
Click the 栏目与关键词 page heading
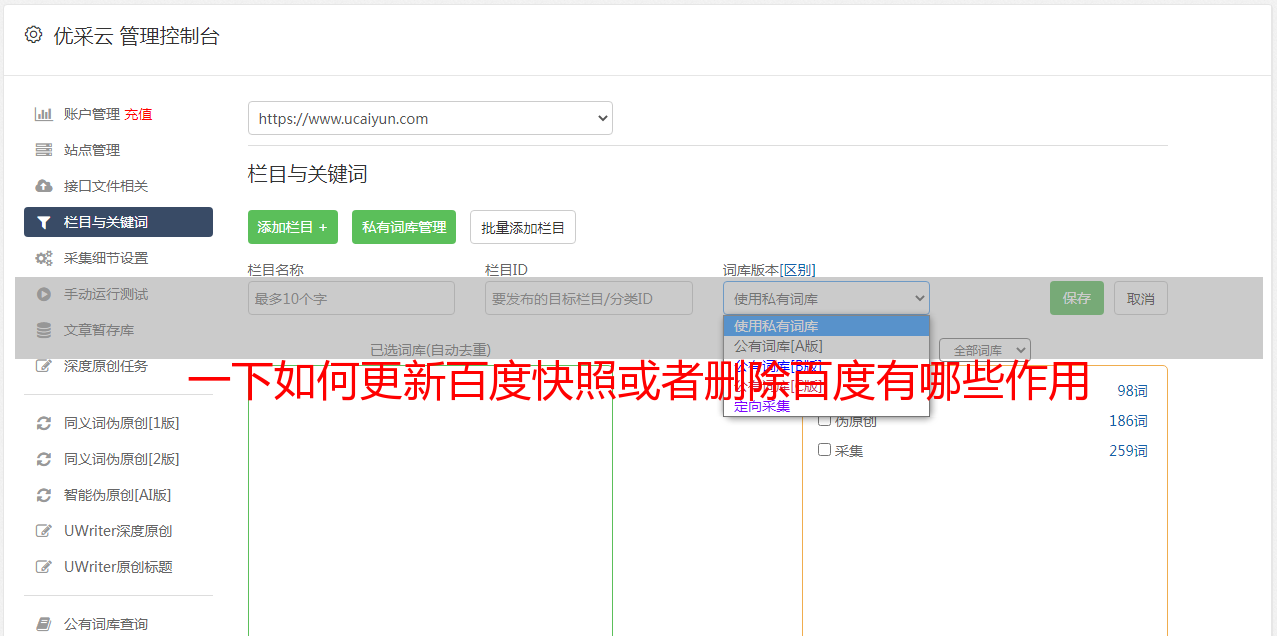[308, 174]
